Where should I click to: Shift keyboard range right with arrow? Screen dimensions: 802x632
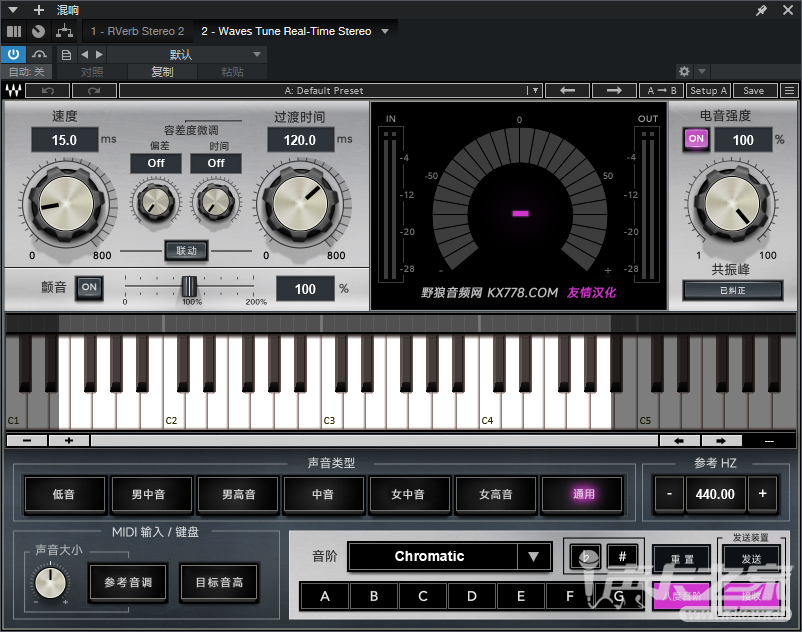(721, 440)
